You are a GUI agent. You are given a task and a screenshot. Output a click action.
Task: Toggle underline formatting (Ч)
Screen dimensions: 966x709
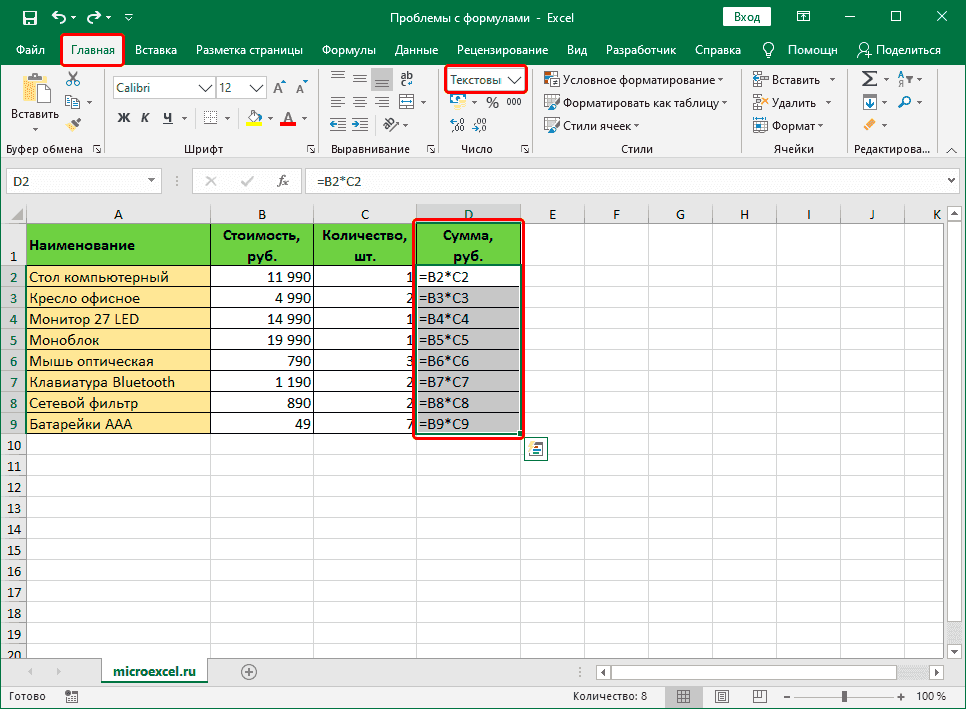(x=168, y=118)
